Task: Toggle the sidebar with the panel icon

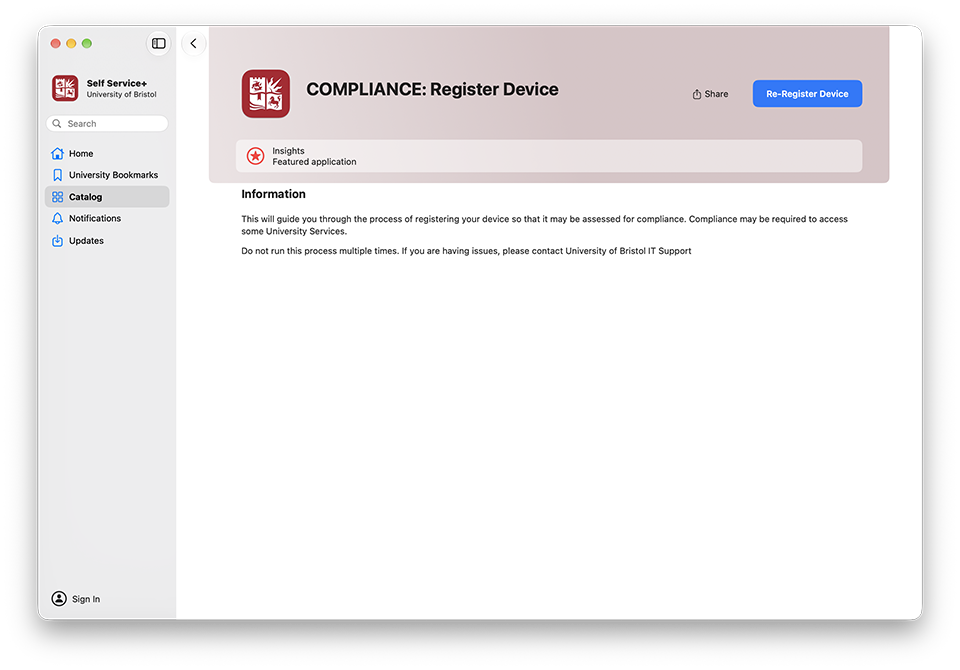Action: 159,43
